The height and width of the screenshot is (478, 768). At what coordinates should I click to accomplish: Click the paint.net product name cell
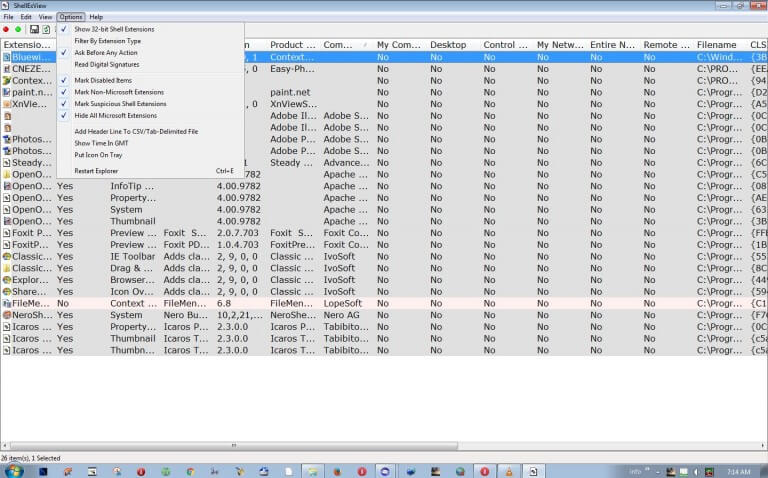[290, 93]
